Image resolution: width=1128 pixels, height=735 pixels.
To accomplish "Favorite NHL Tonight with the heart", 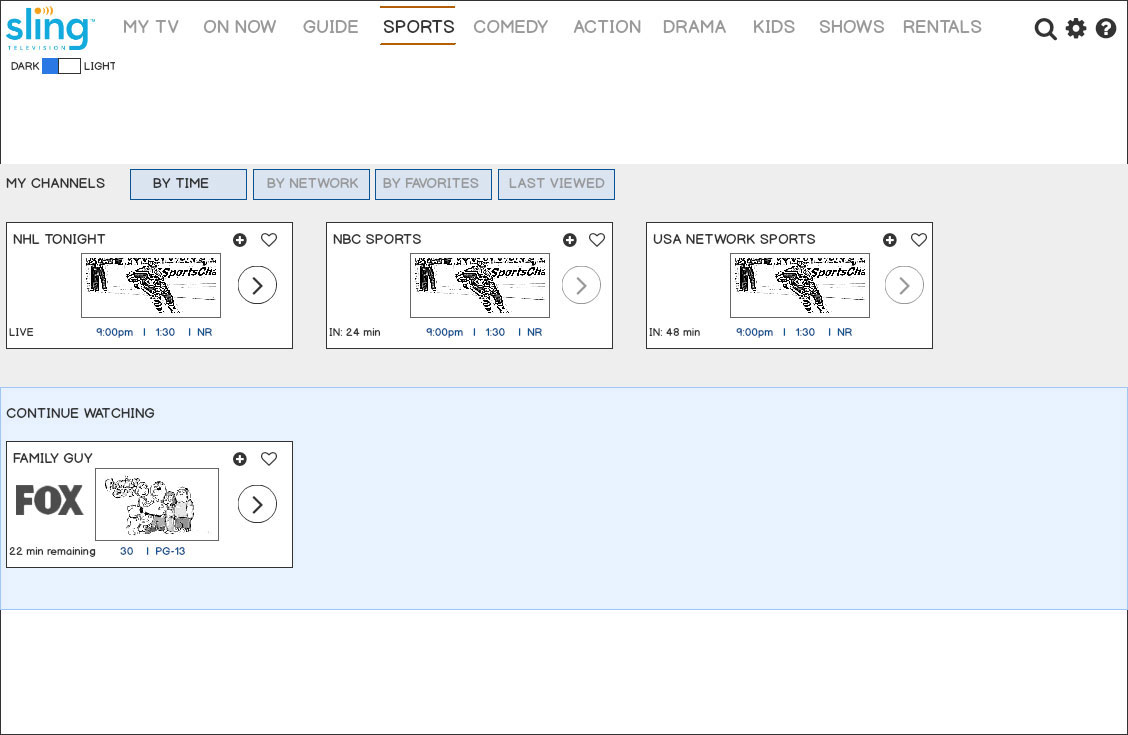I will point(269,240).
